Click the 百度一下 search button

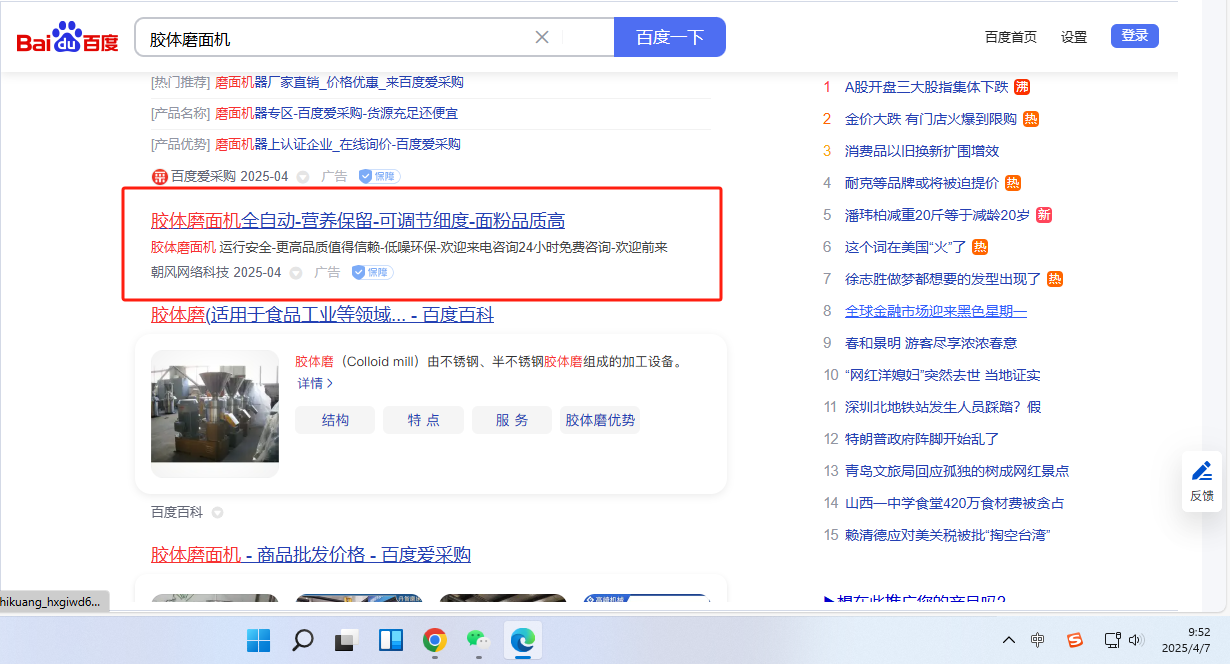coord(669,38)
